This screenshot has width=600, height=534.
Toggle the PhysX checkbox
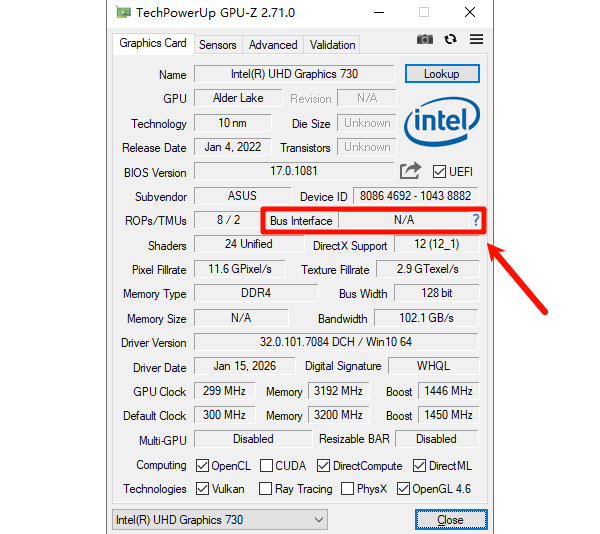[347, 489]
